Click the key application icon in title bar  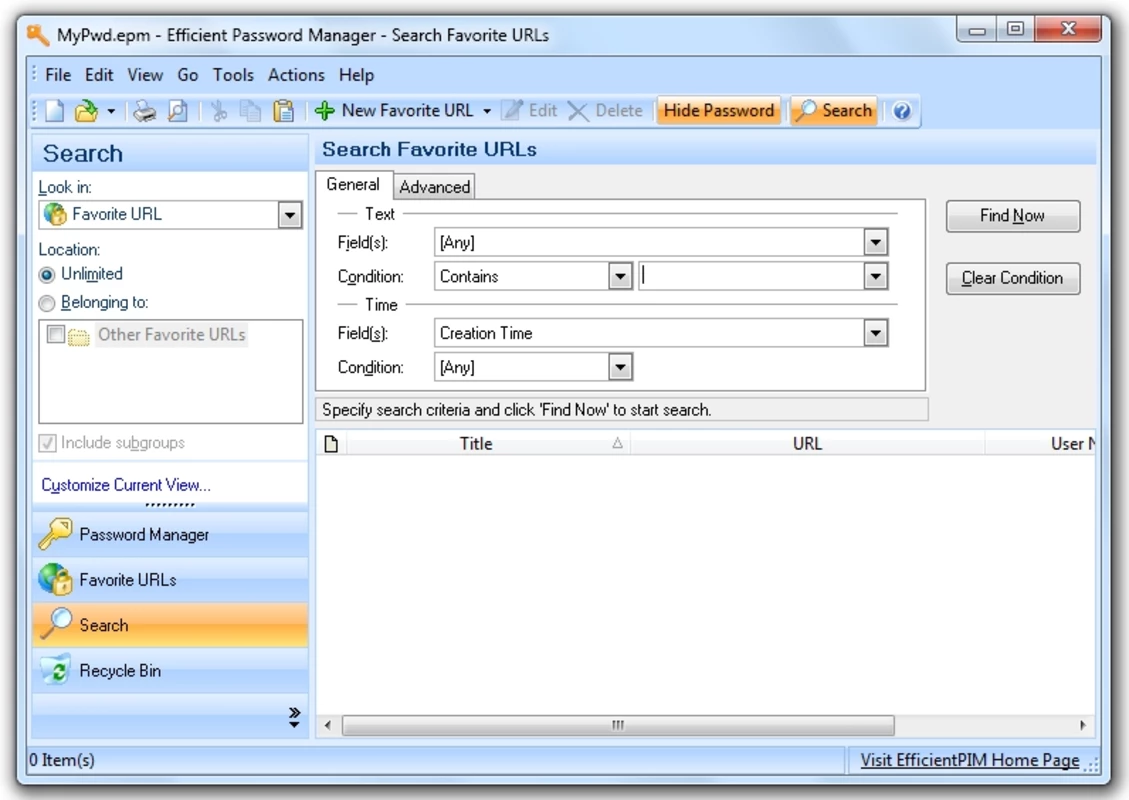click(38, 34)
